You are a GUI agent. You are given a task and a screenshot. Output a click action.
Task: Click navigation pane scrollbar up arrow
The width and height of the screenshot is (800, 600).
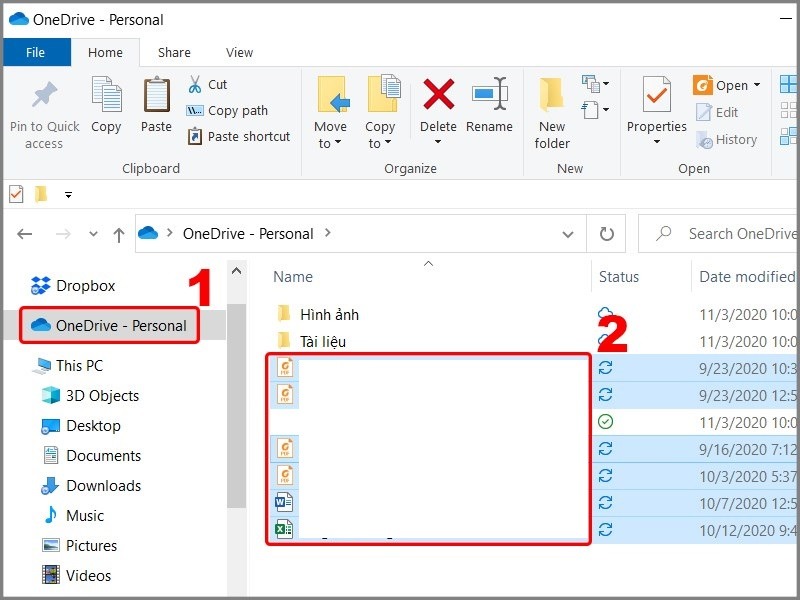236,271
